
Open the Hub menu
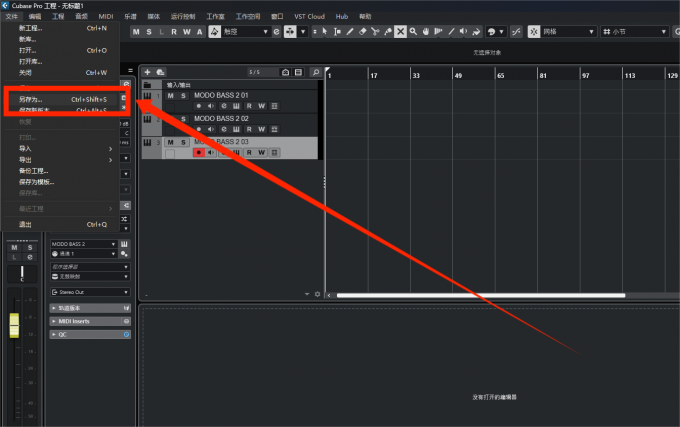tap(342, 16)
